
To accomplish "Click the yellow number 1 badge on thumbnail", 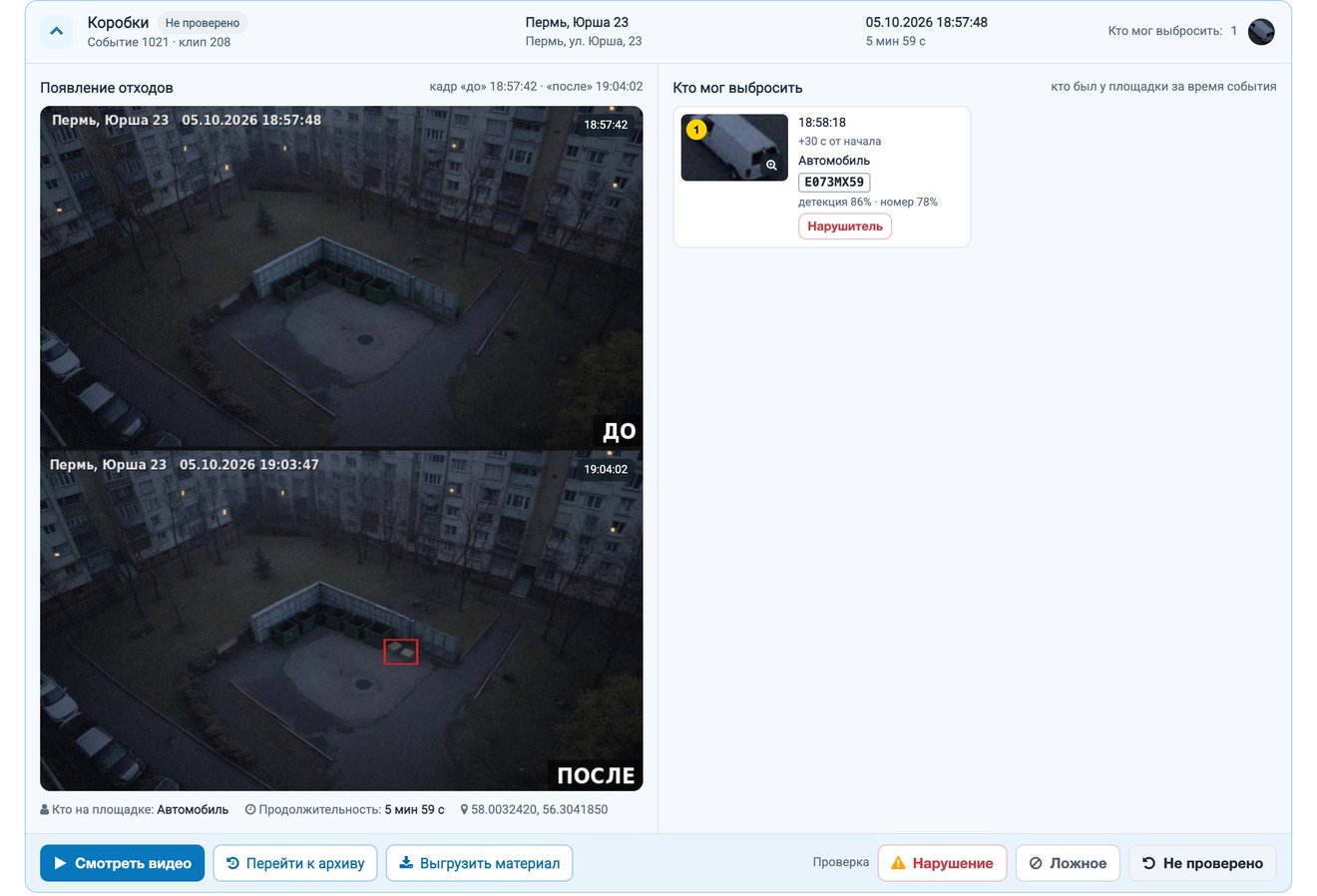I will pos(696,130).
